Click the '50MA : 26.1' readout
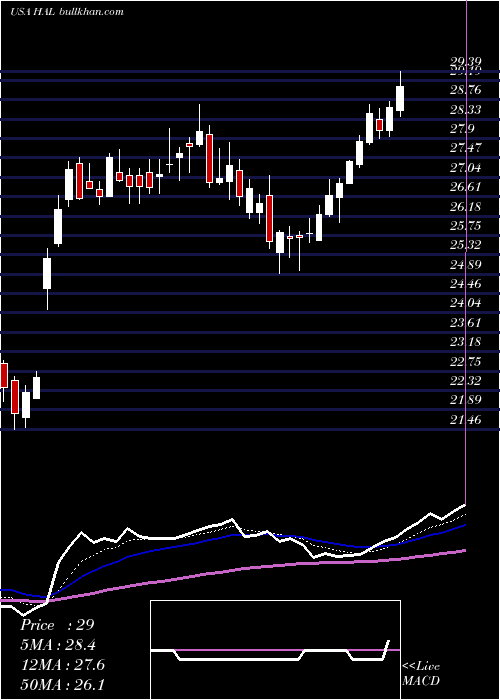Screen dimensions: 500x700 click(x=62, y=685)
